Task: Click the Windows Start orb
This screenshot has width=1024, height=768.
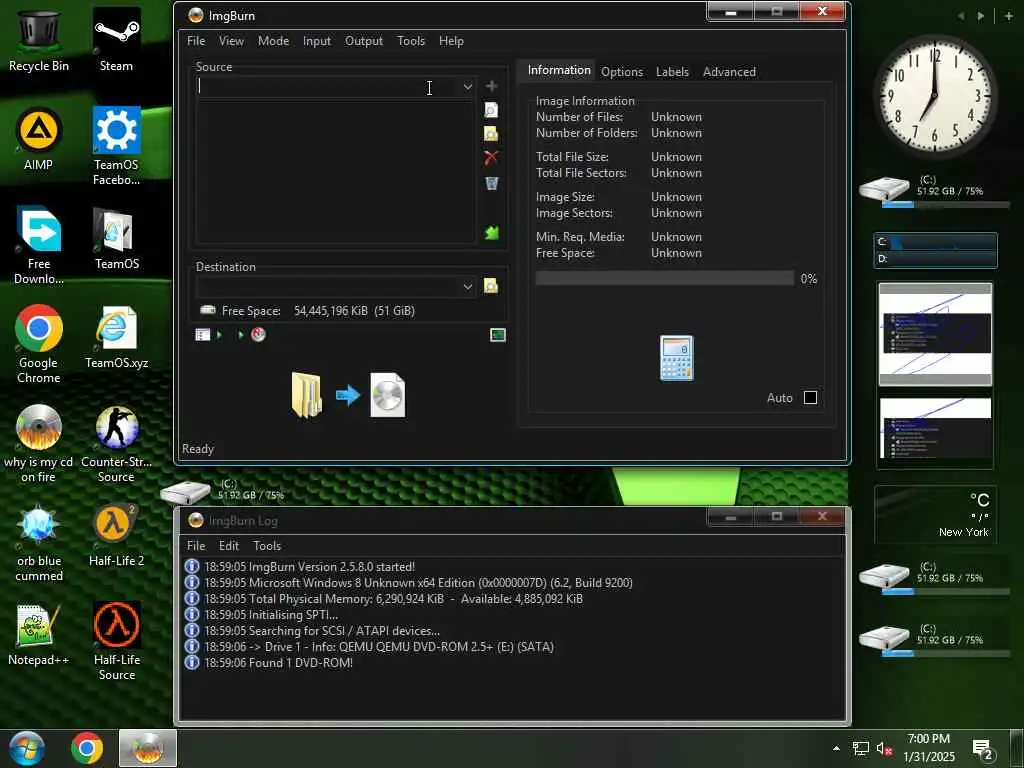Action: click(27, 748)
